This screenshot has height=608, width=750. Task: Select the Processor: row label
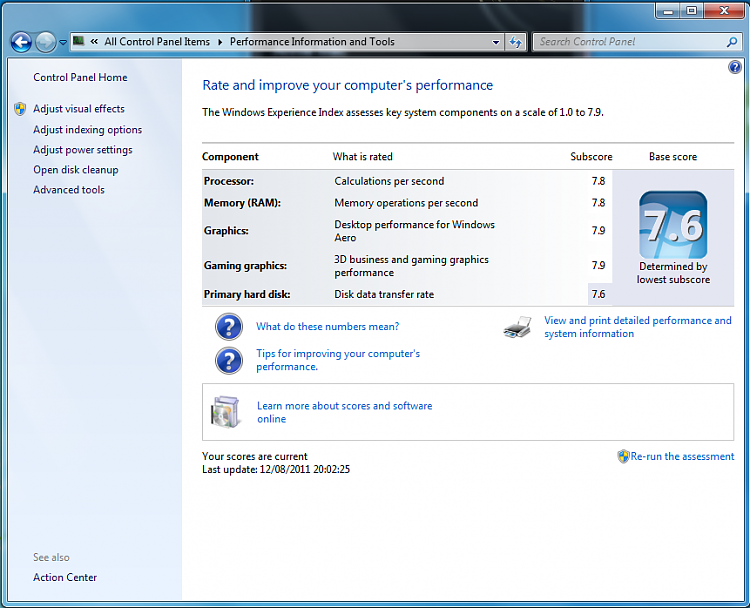pos(229,181)
